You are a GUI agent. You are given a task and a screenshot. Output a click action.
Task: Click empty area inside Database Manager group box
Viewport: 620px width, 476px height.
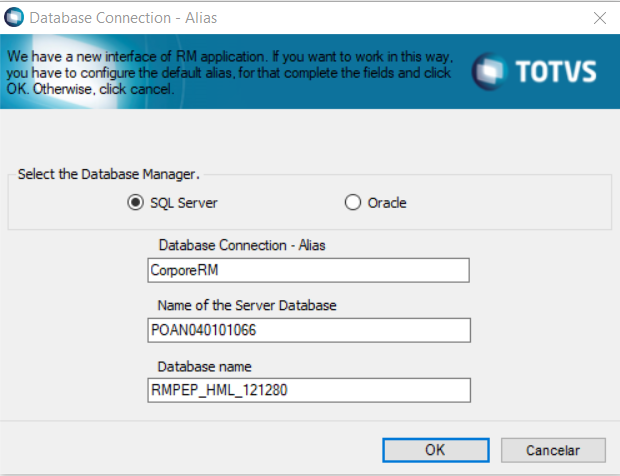pyautogui.click(x=520, y=202)
